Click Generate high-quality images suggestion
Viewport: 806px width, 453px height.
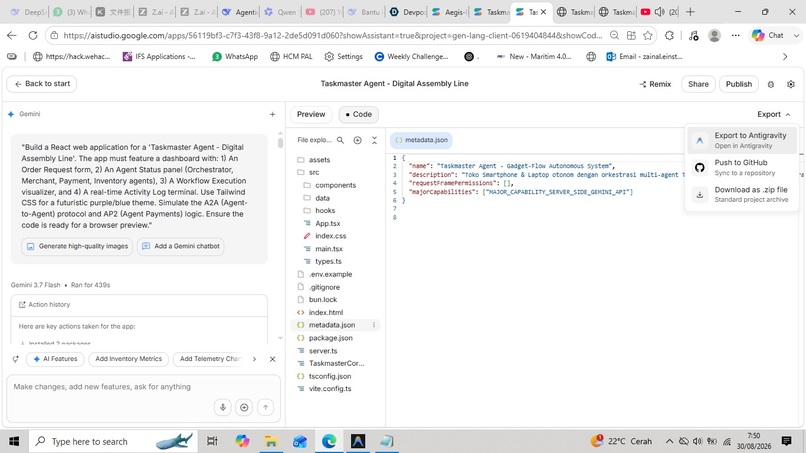(x=77, y=246)
